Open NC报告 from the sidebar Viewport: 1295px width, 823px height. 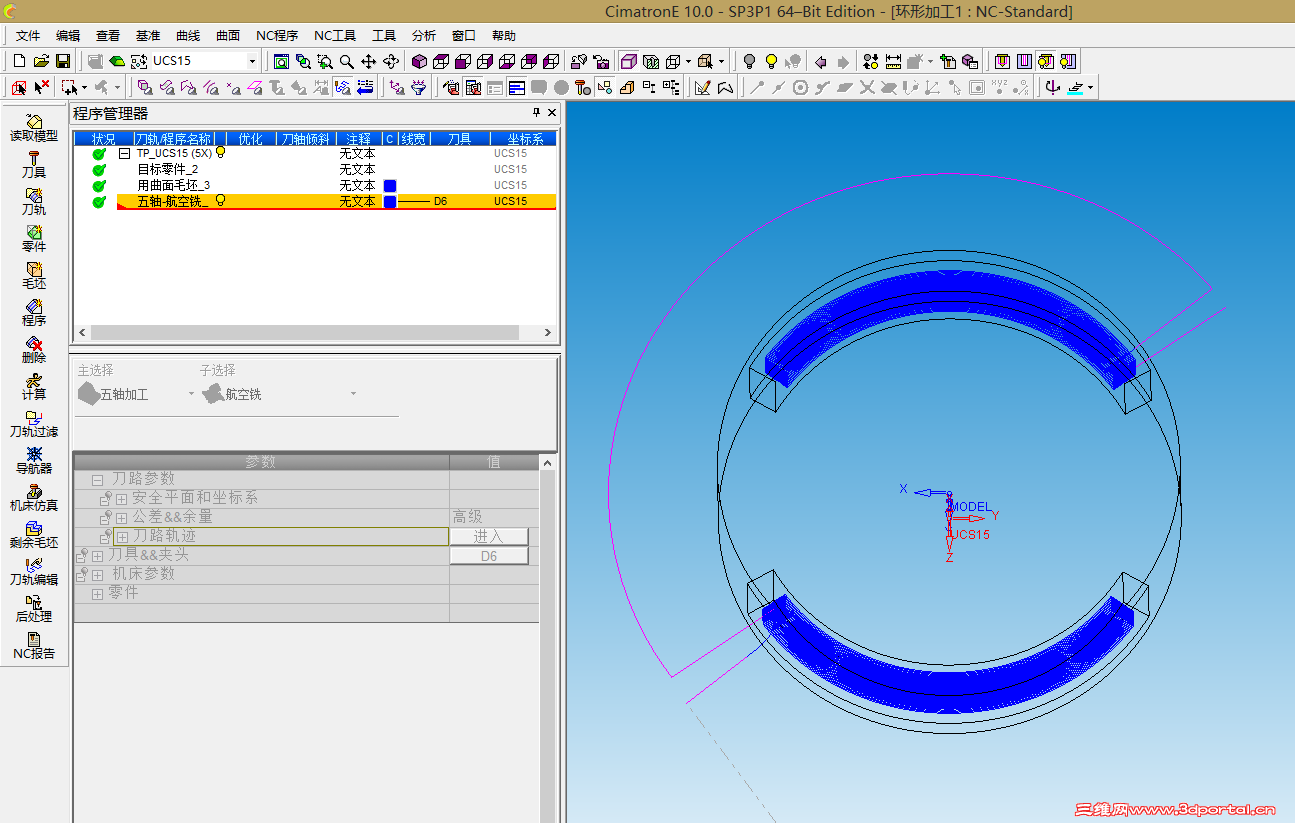[34, 645]
